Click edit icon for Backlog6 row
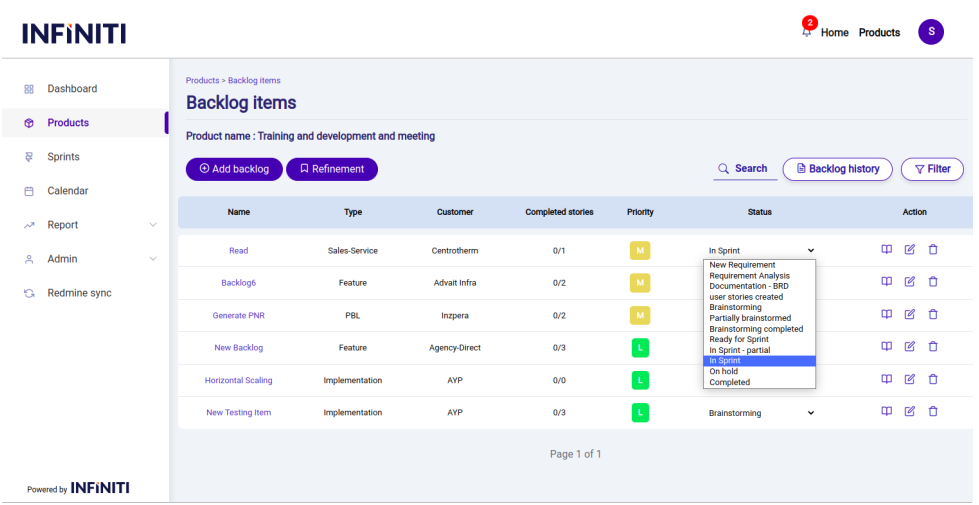This screenshot has width=979, height=505. [909, 282]
